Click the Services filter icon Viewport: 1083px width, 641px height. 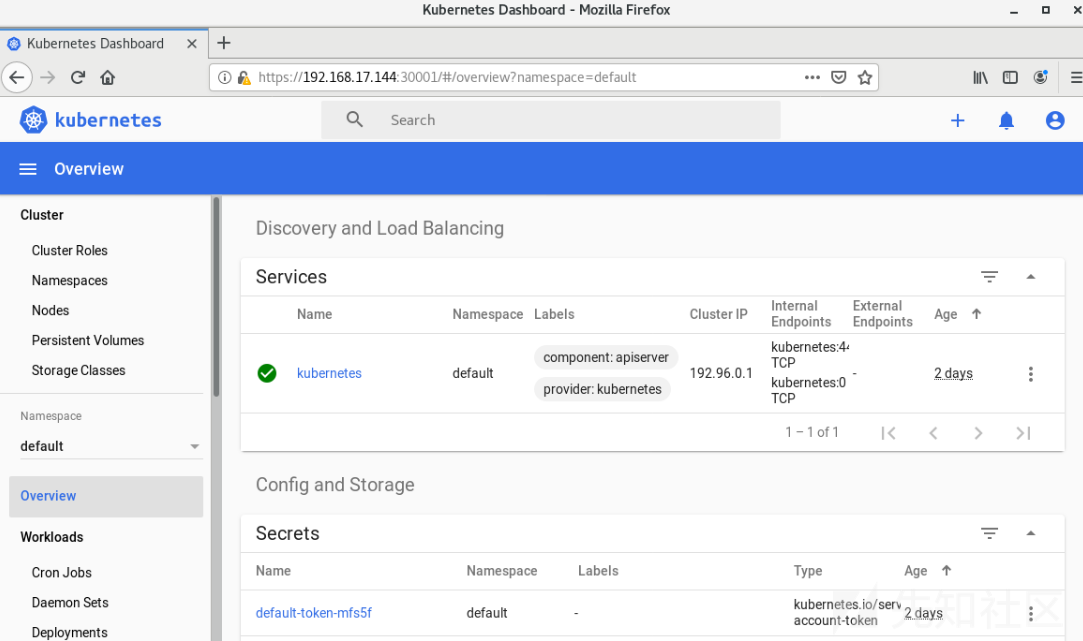(x=989, y=277)
